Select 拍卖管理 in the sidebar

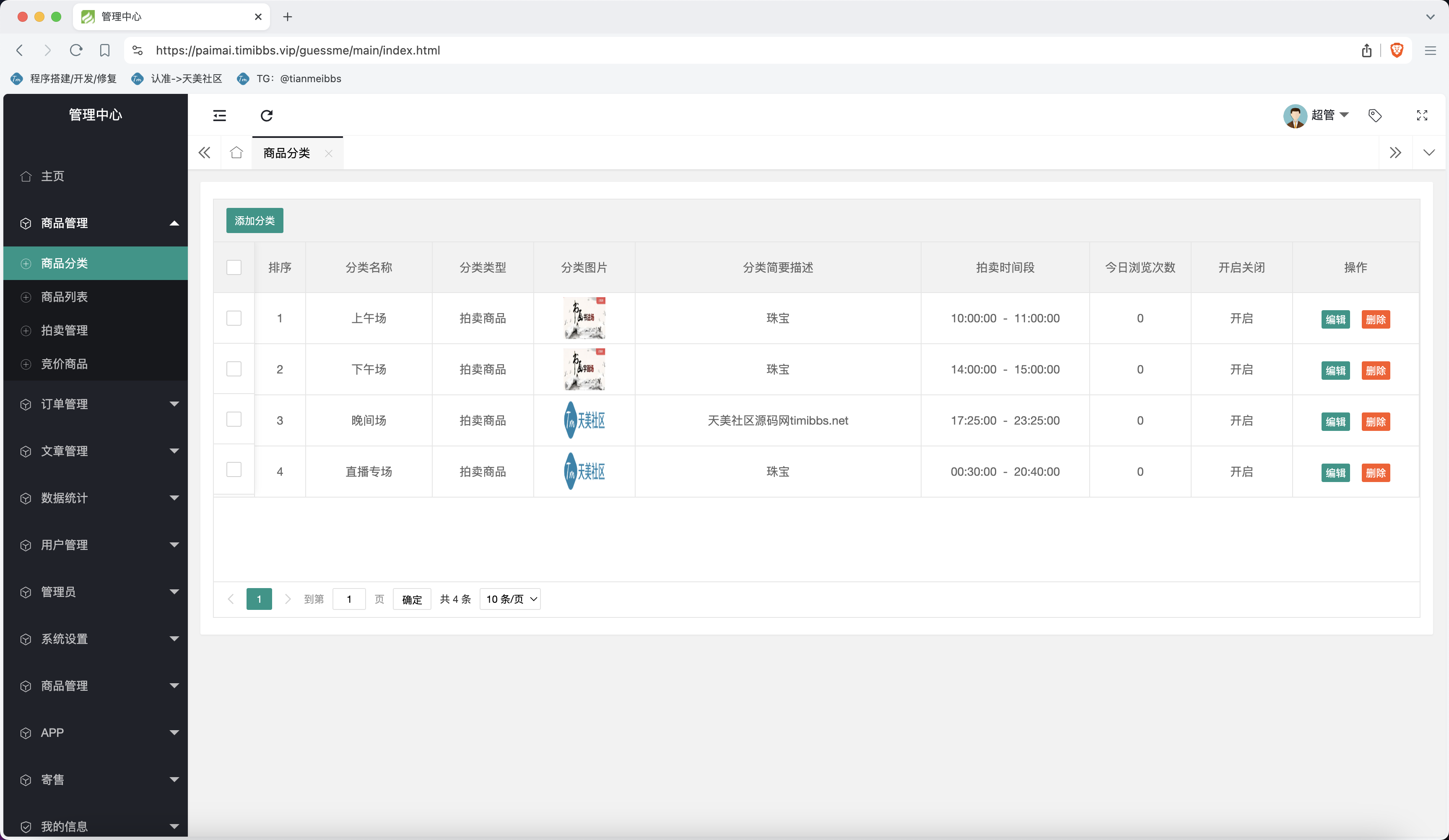pyautogui.click(x=65, y=330)
